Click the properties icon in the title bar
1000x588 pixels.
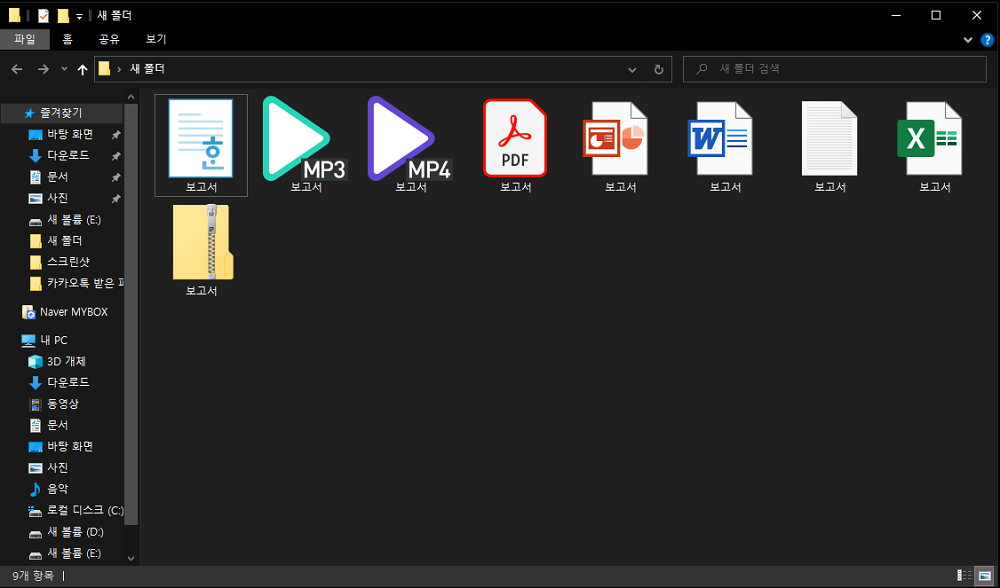(43, 15)
